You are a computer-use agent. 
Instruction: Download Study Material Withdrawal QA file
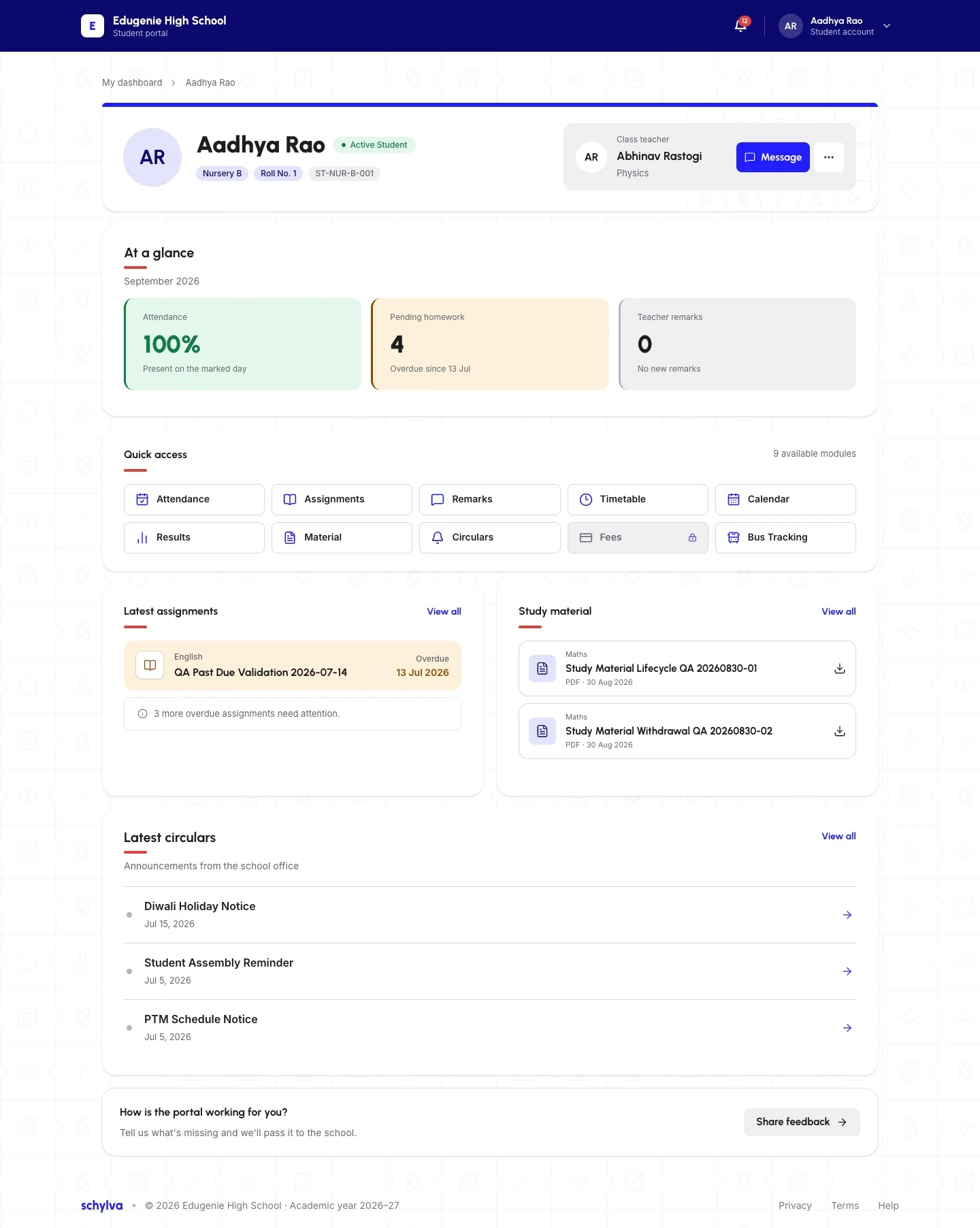[x=840, y=731]
